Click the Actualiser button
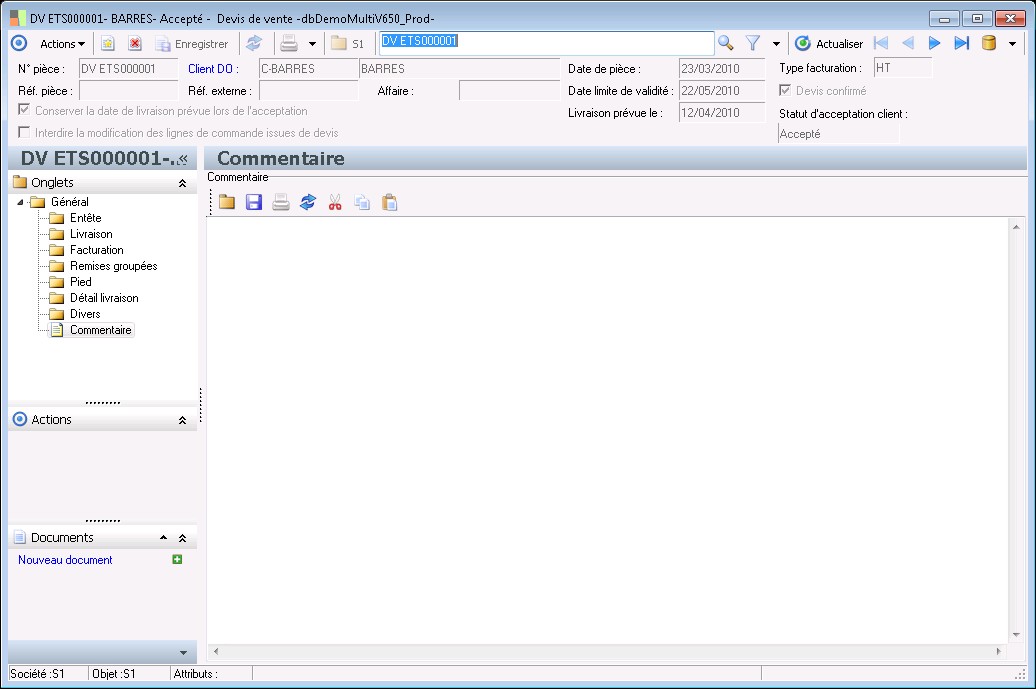Screen dimensions: 1036x689 829,44
